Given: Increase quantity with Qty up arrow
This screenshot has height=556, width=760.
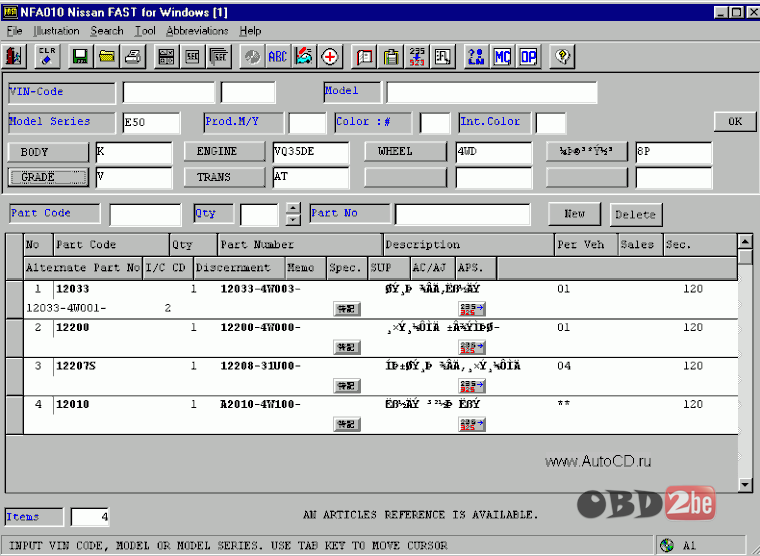Looking at the screenshot, I should [293, 208].
